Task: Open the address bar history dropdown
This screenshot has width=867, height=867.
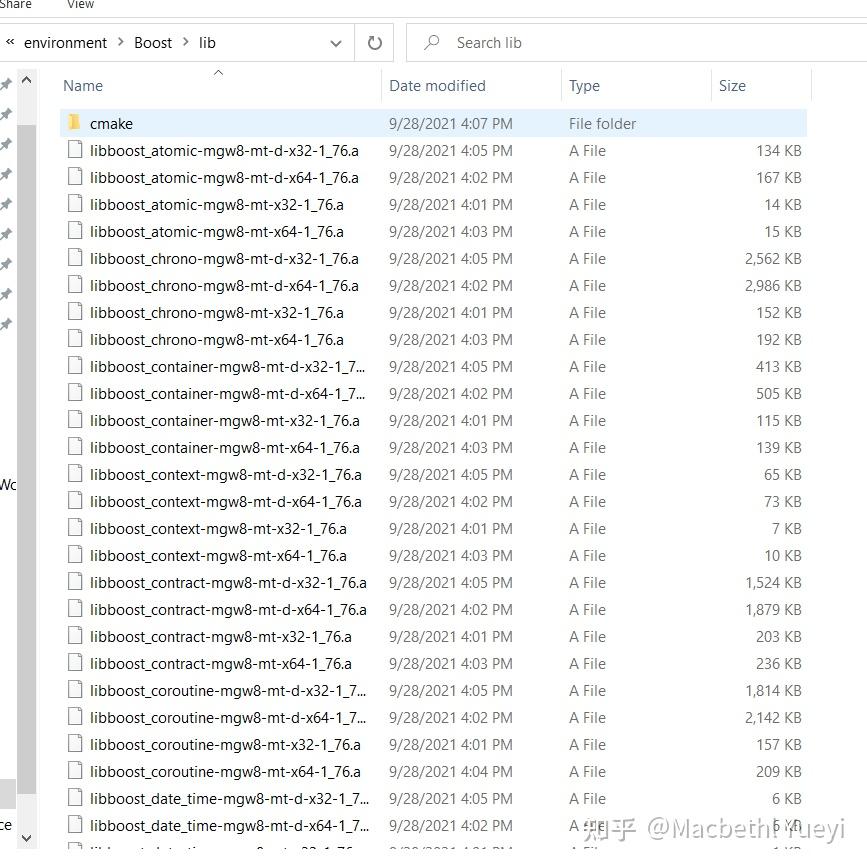Action: tap(336, 42)
